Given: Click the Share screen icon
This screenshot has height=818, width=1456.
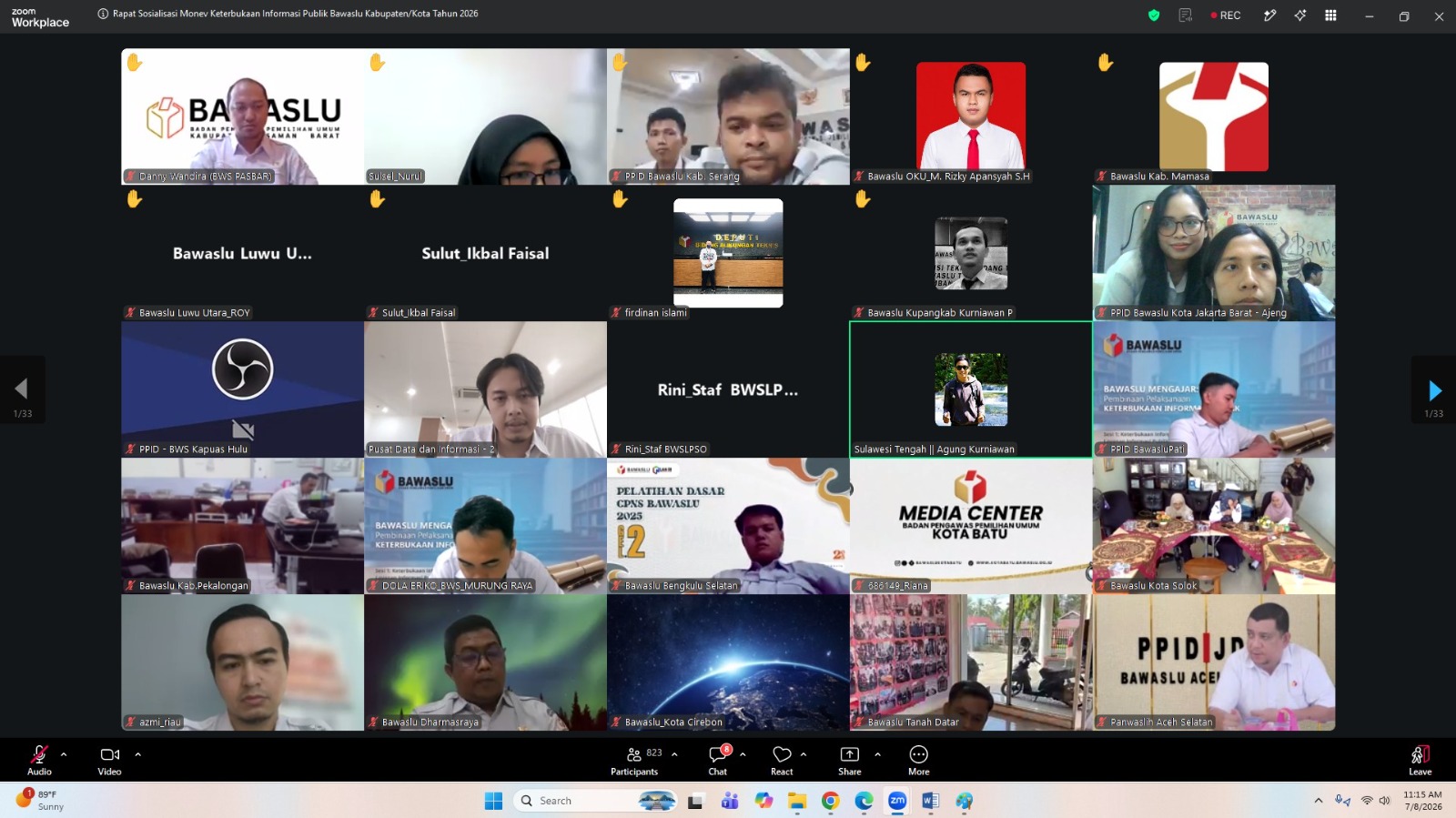Looking at the screenshot, I should (849, 754).
